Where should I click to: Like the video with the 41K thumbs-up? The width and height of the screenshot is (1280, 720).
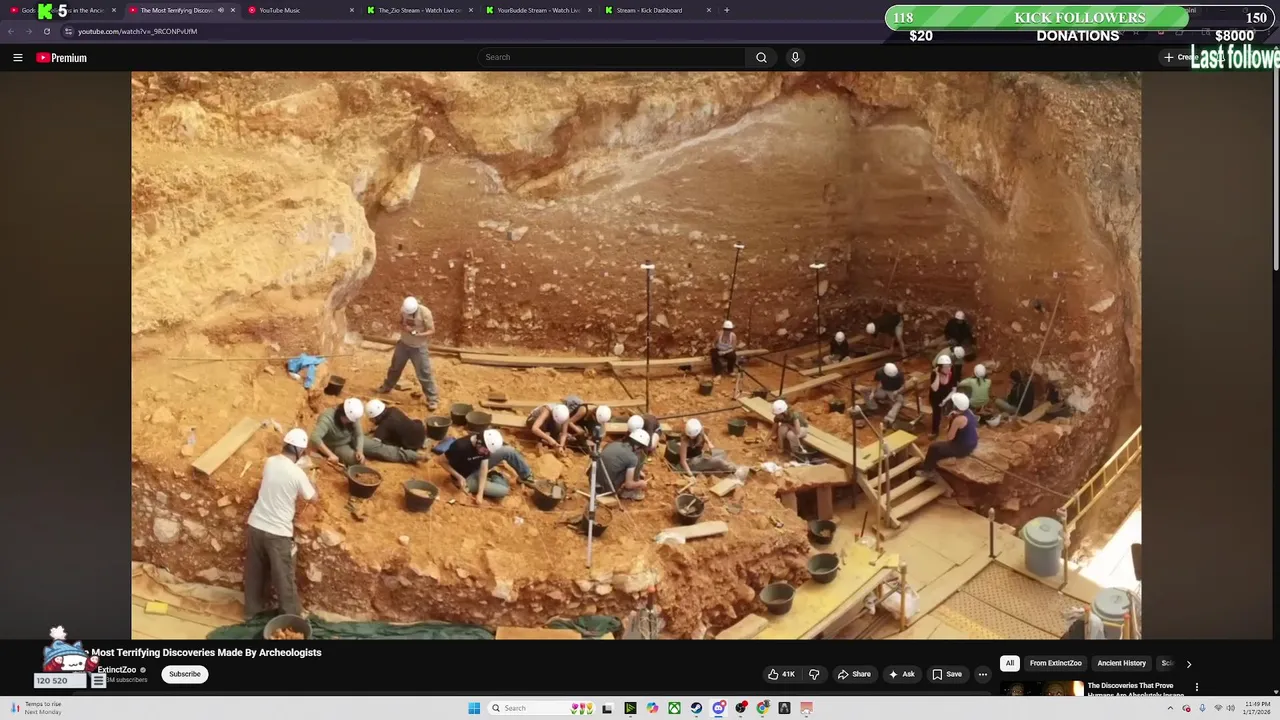click(x=782, y=674)
